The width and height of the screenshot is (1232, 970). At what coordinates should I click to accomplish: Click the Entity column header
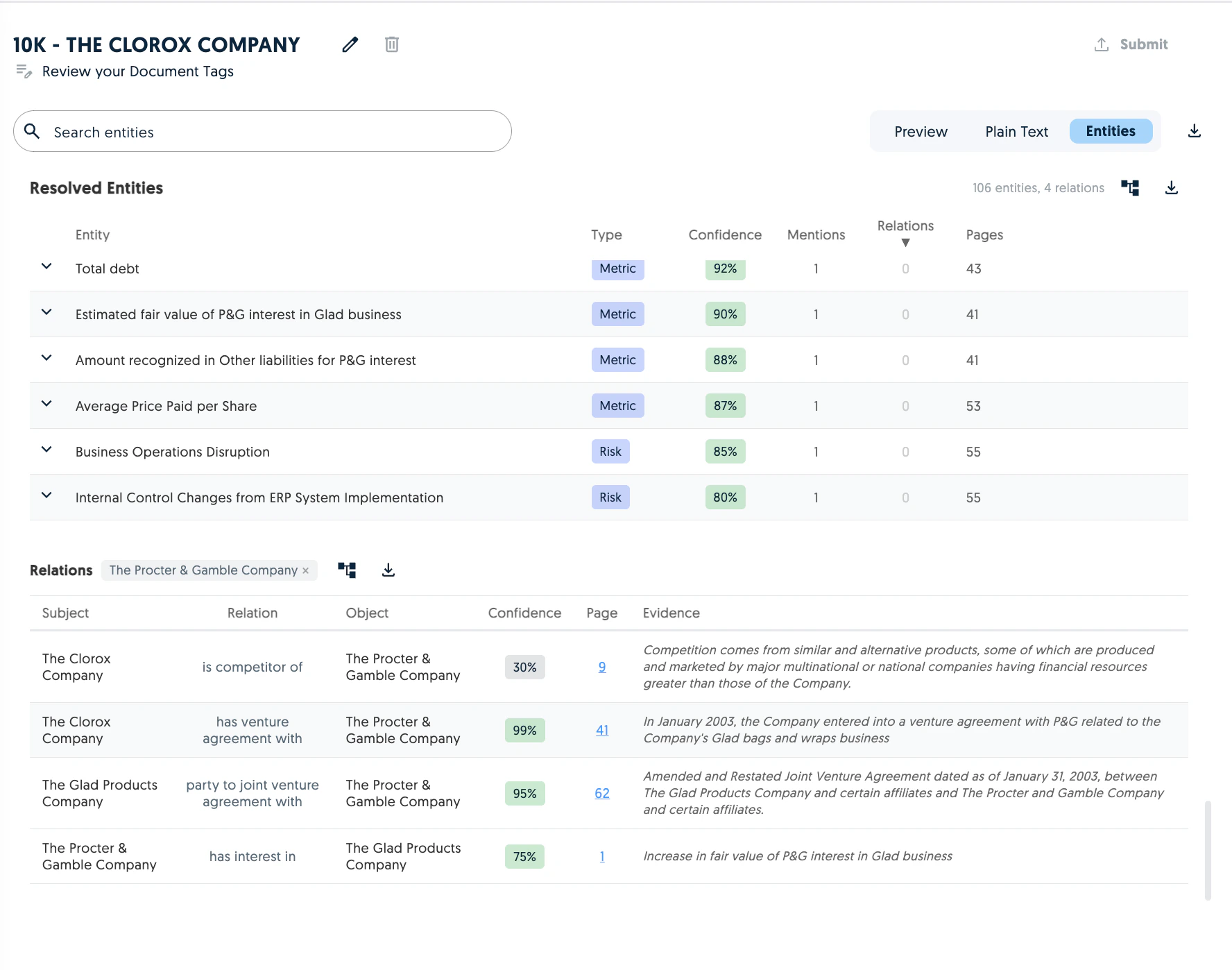coord(92,235)
